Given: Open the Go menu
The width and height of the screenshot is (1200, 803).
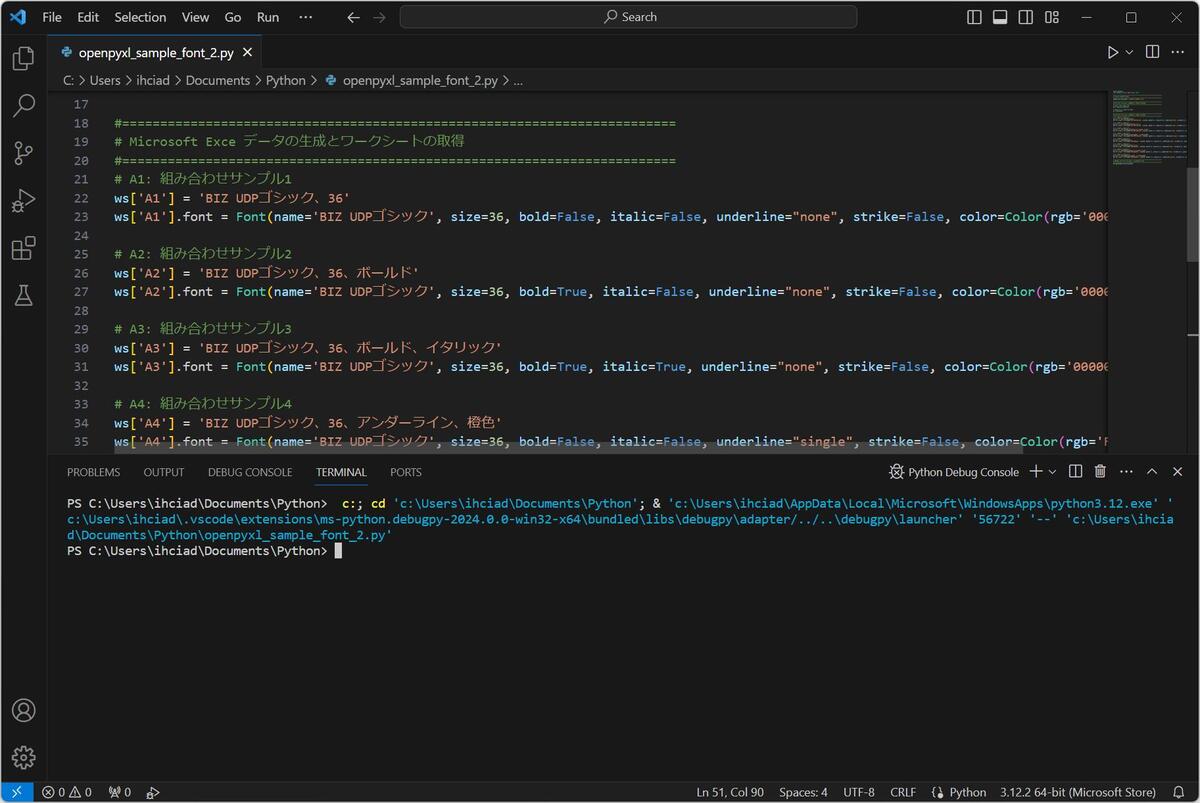Looking at the screenshot, I should tap(233, 17).
